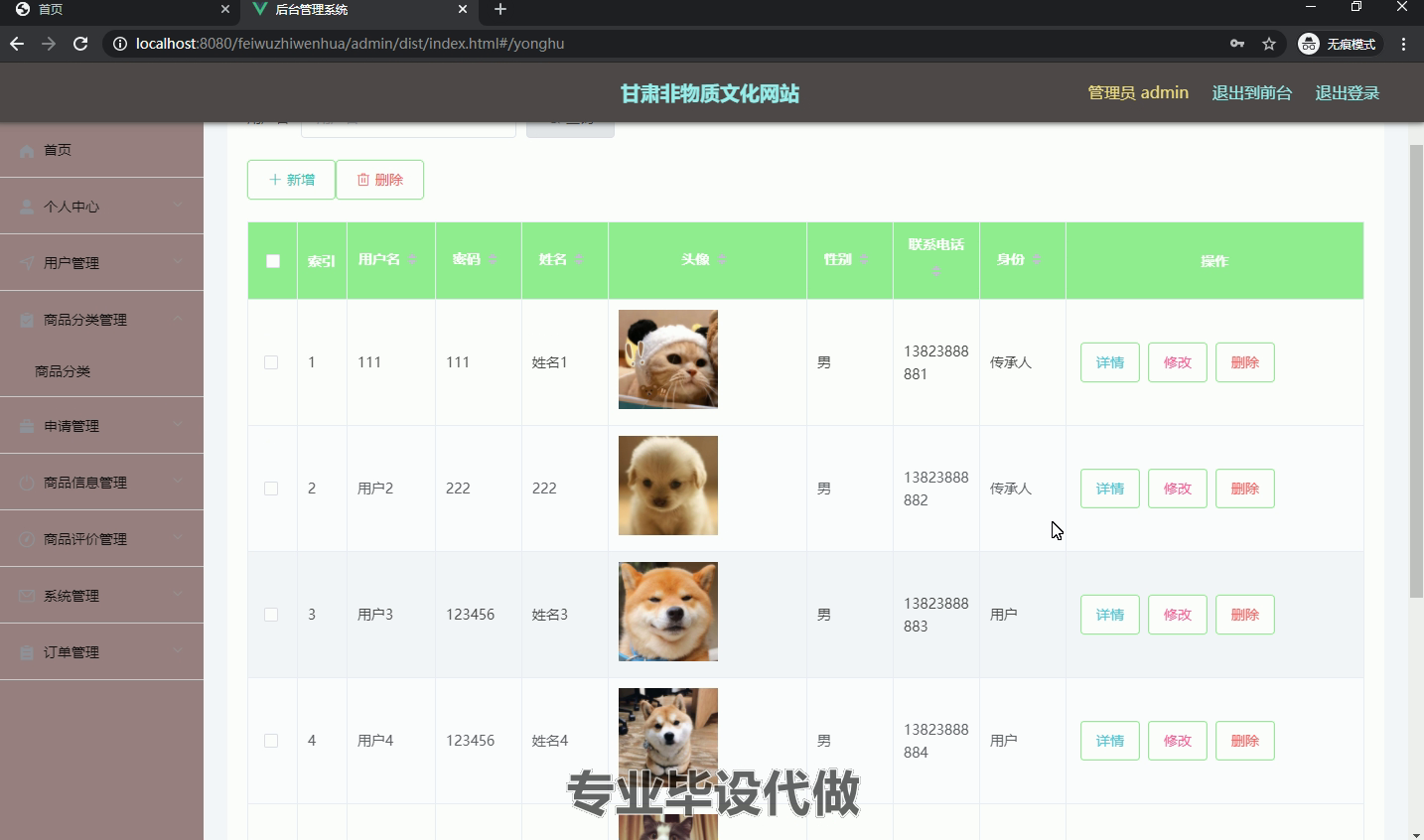Viewport: 1424px width, 840px height.
Task: Click the page vertical scrollbar thumb
Action: click(1416, 370)
